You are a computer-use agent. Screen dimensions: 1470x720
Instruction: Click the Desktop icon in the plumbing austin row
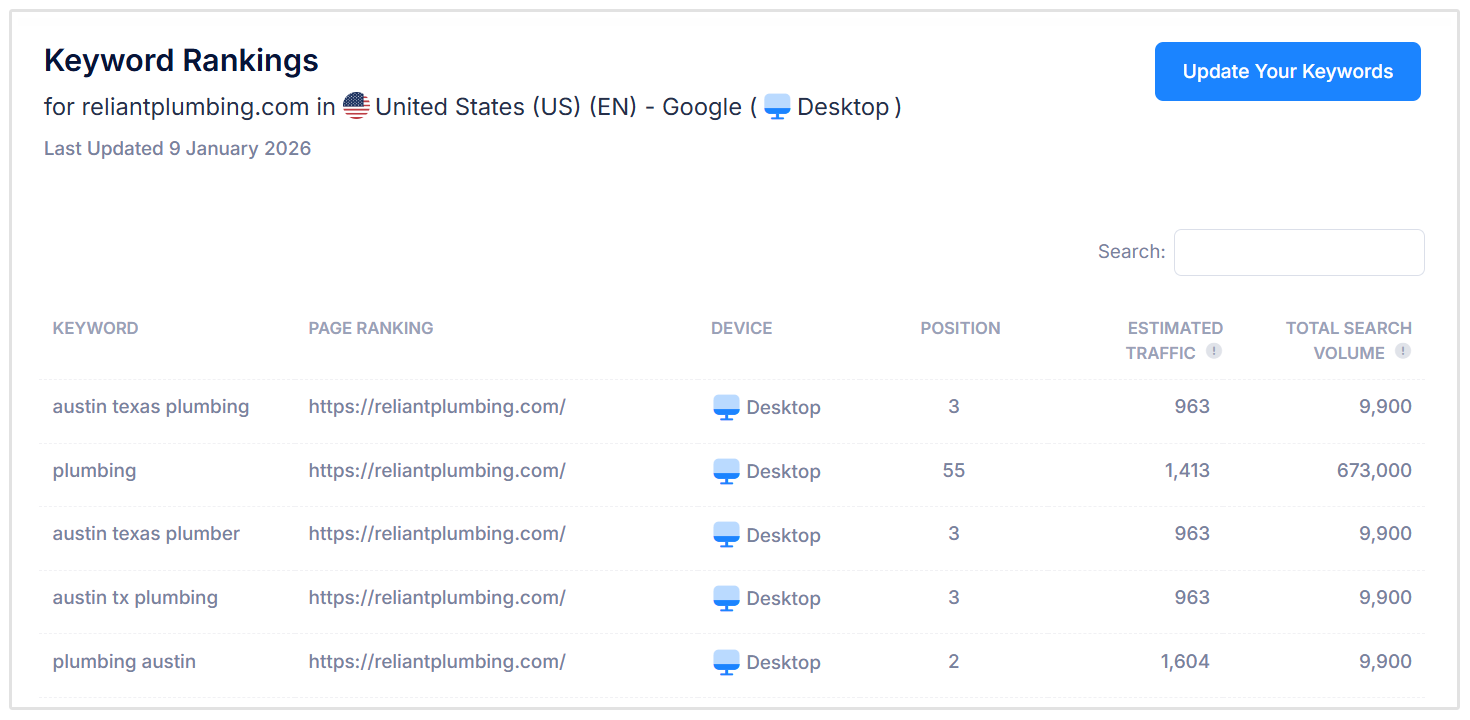726,662
